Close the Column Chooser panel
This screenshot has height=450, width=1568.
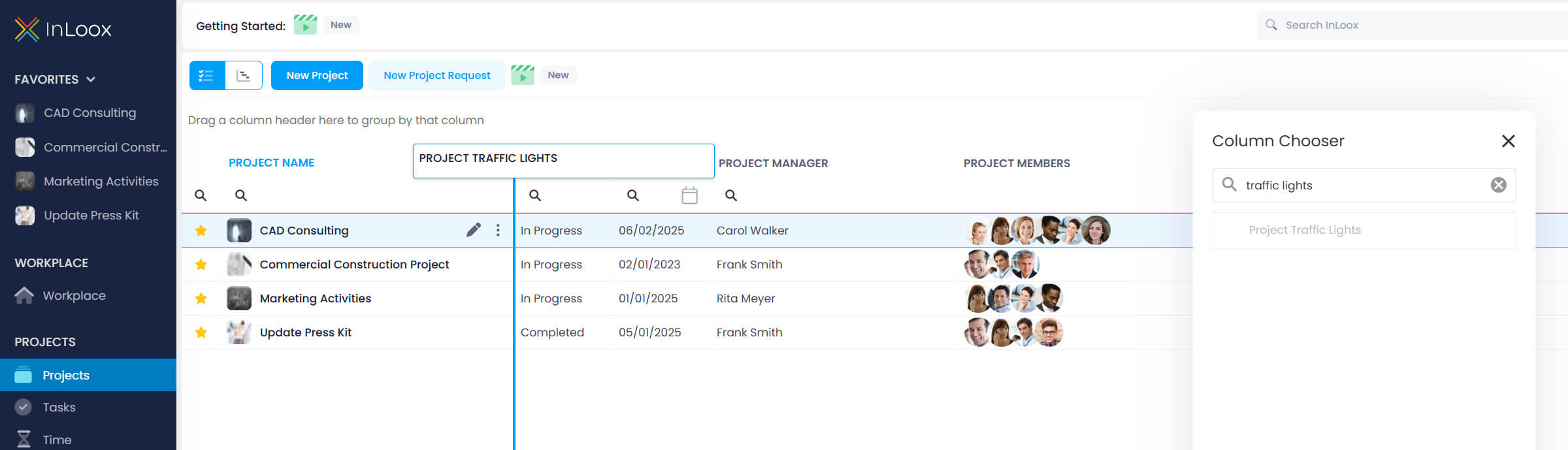[x=1508, y=141]
